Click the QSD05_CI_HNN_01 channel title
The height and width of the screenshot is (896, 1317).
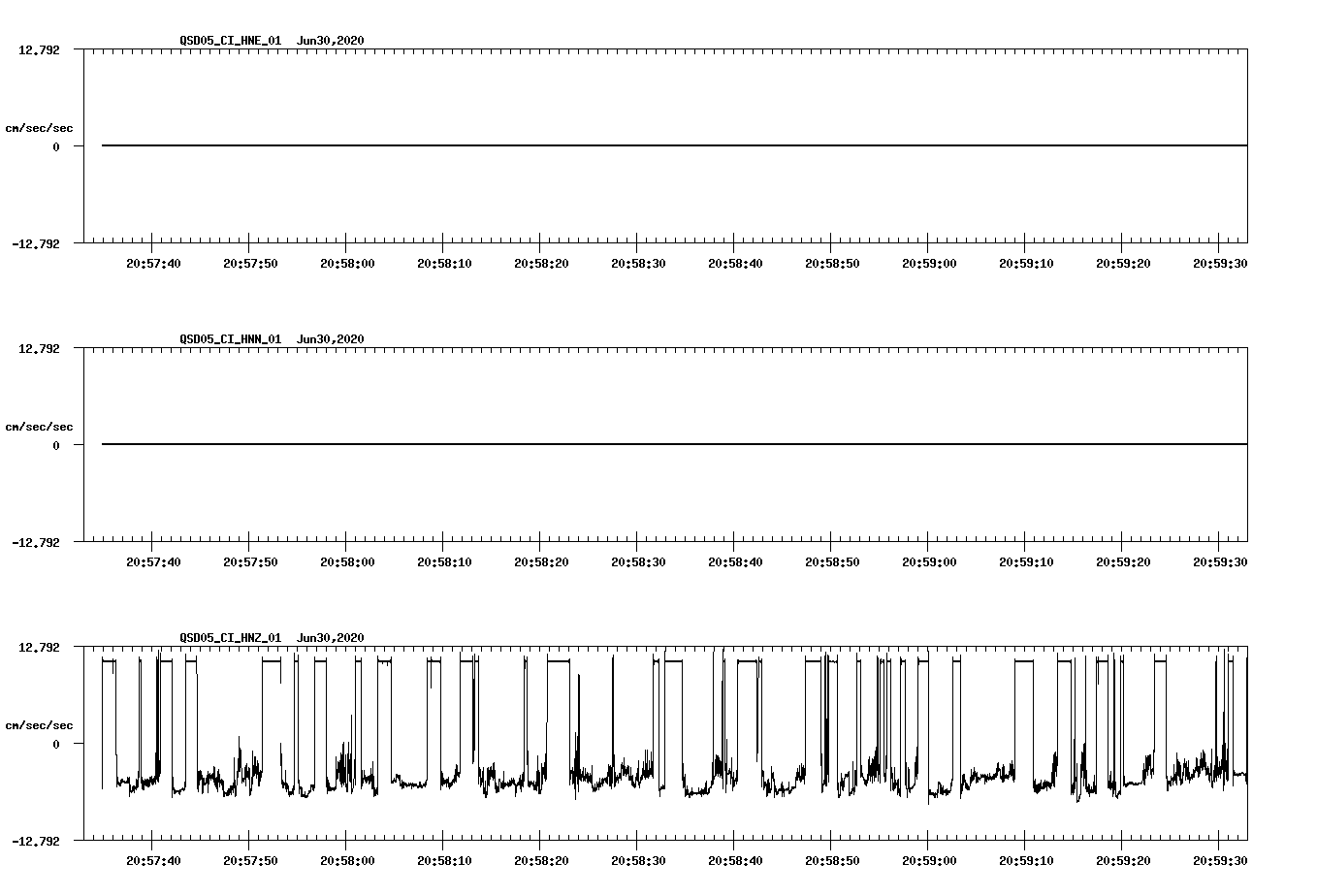pos(231,339)
